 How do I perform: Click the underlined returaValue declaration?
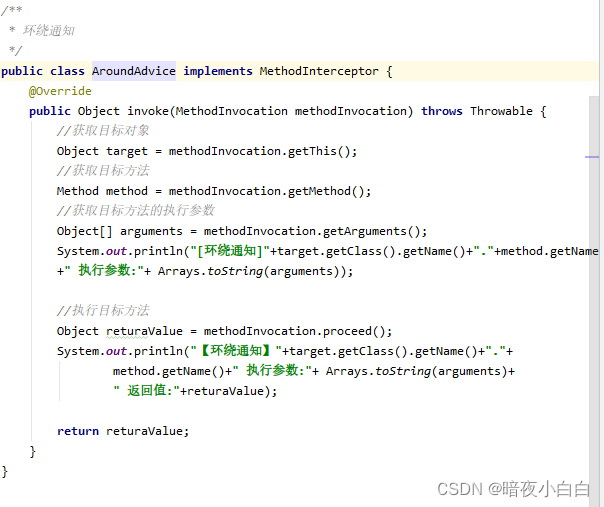(144, 331)
